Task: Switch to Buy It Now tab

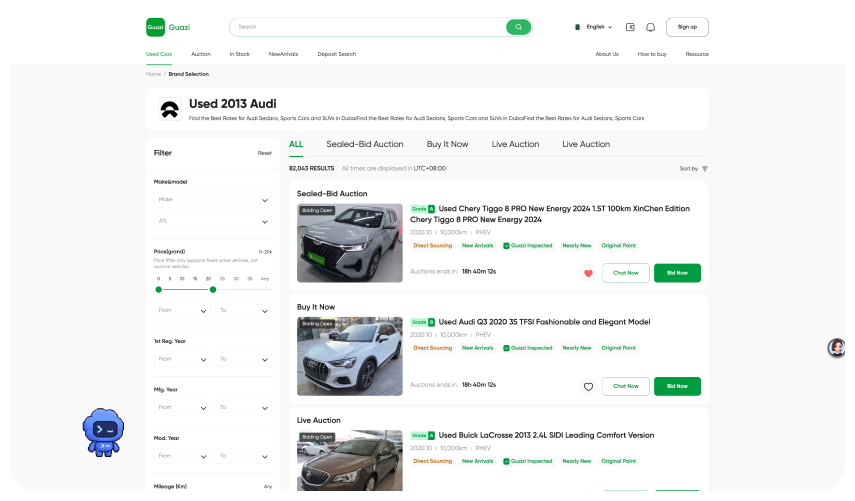Action: click(447, 144)
